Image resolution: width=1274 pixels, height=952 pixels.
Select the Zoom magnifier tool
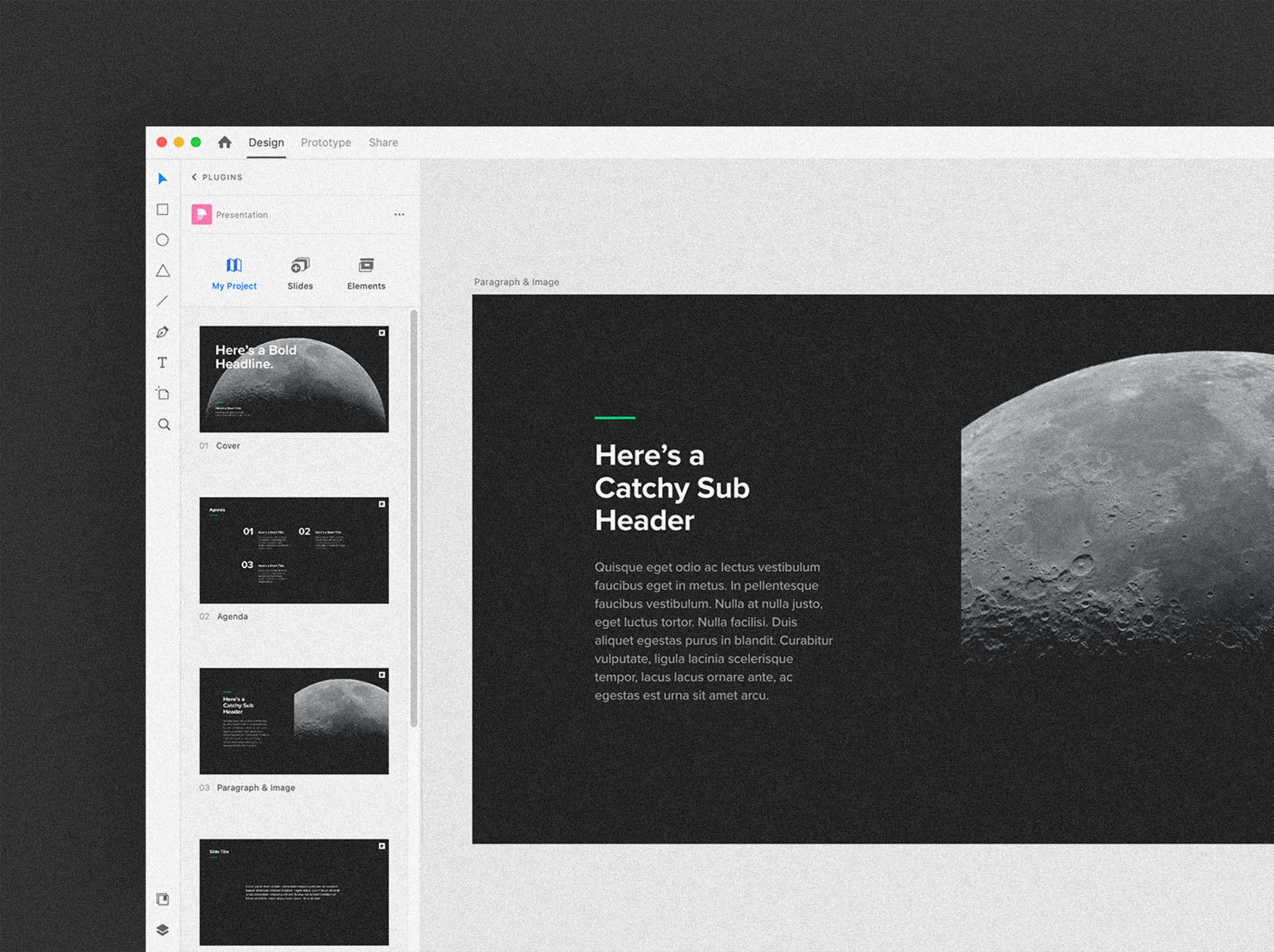coord(163,424)
